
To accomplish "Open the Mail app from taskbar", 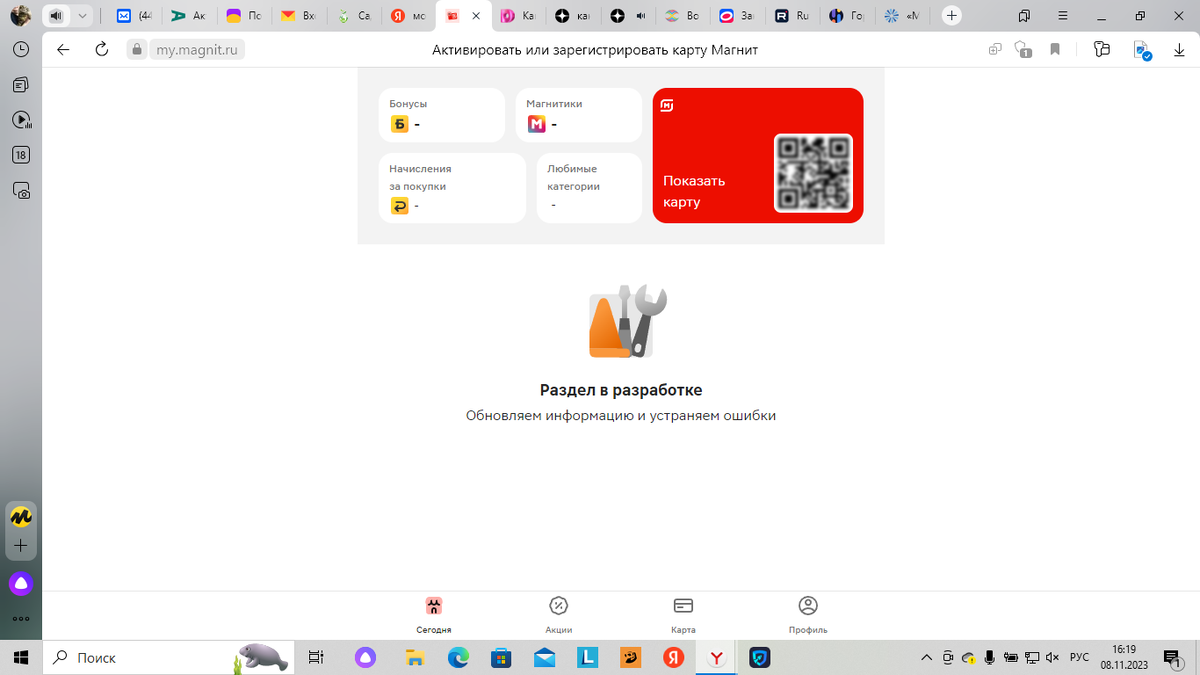I will click(544, 657).
